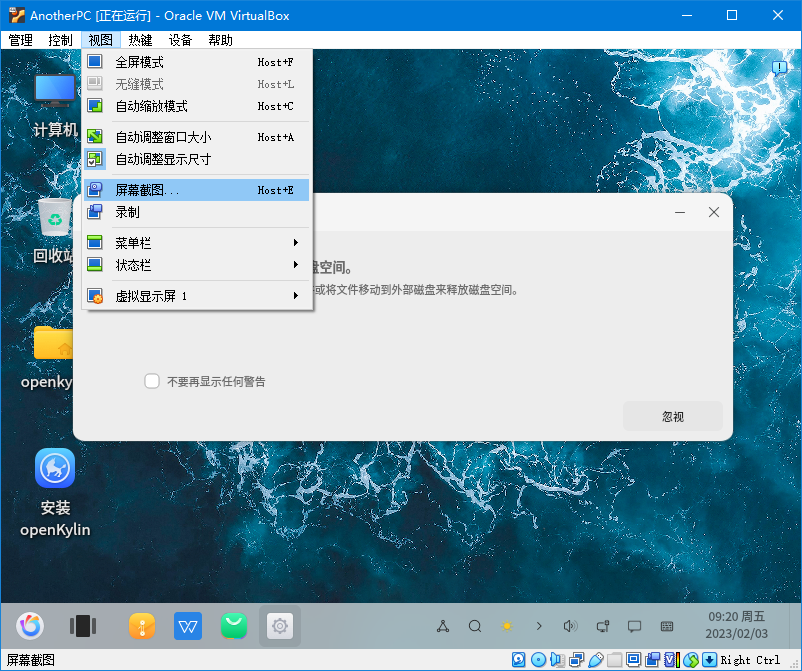Expand the 虚拟显示屏 1 submenu
The height and width of the screenshot is (671, 802).
click(197, 296)
